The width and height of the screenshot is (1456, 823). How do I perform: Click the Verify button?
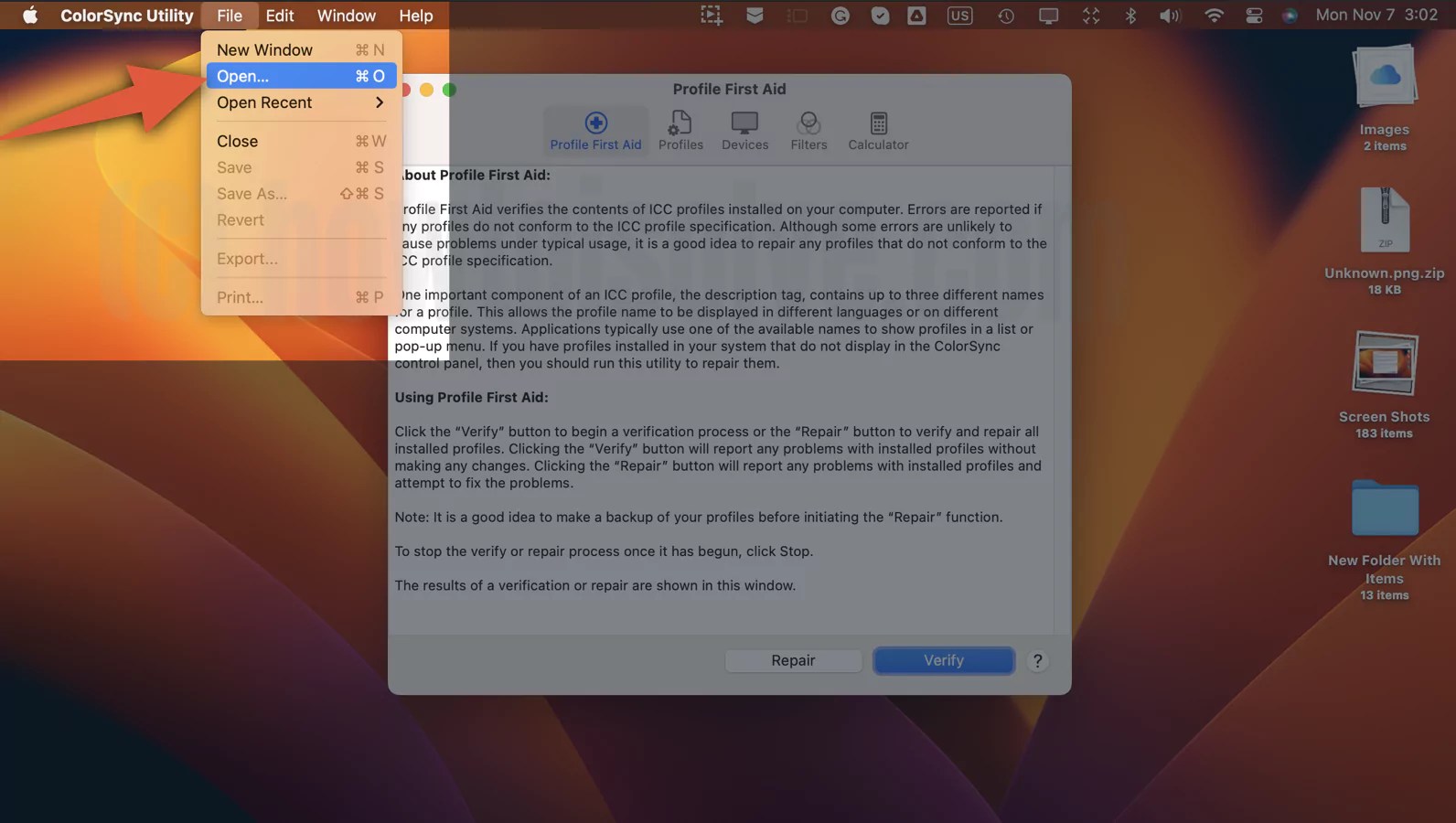[943, 660]
